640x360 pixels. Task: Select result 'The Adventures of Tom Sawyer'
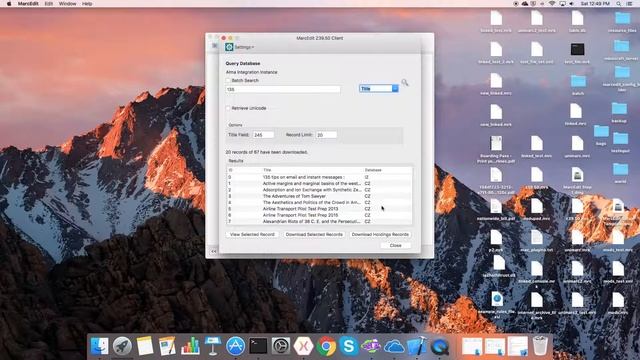click(319, 196)
